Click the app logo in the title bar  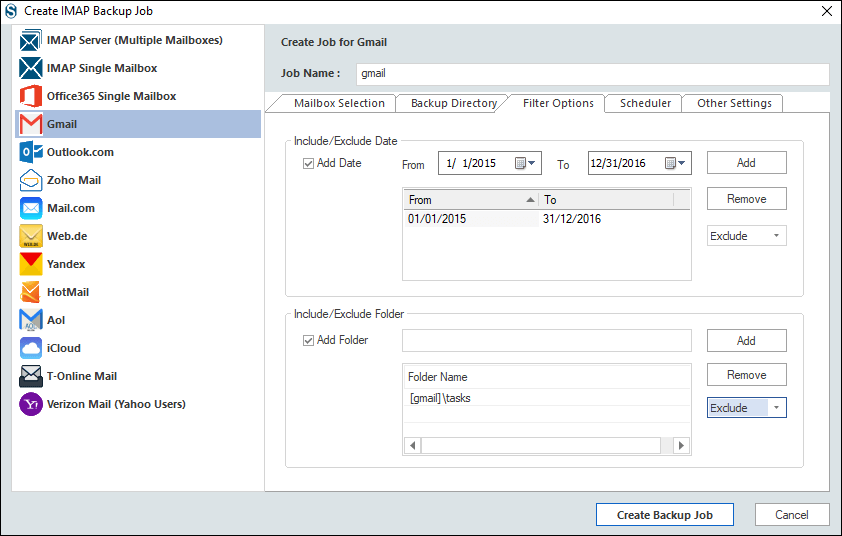[11, 11]
